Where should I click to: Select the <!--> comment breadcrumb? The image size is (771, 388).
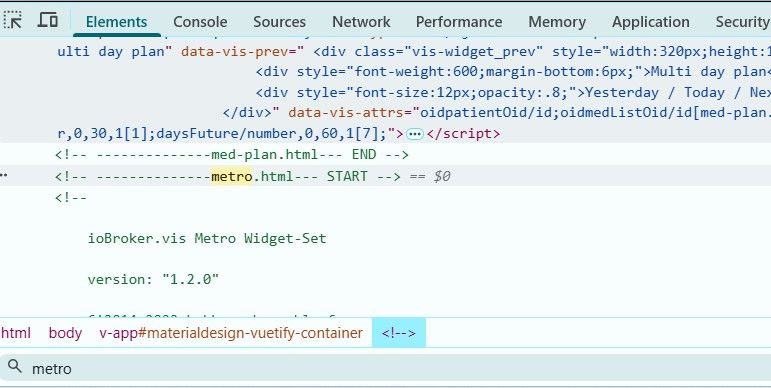tap(399, 333)
